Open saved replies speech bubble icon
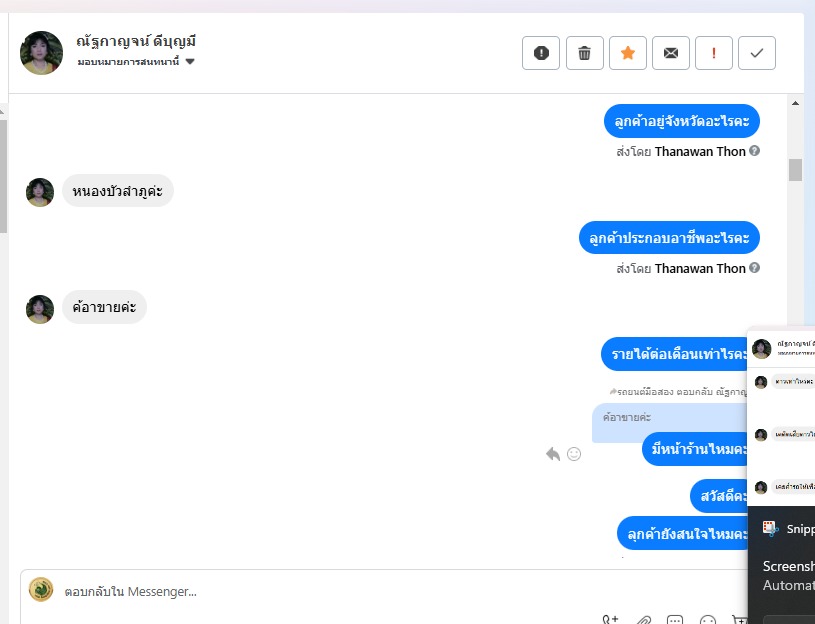Viewport: 815px width, 624px height. click(675, 620)
